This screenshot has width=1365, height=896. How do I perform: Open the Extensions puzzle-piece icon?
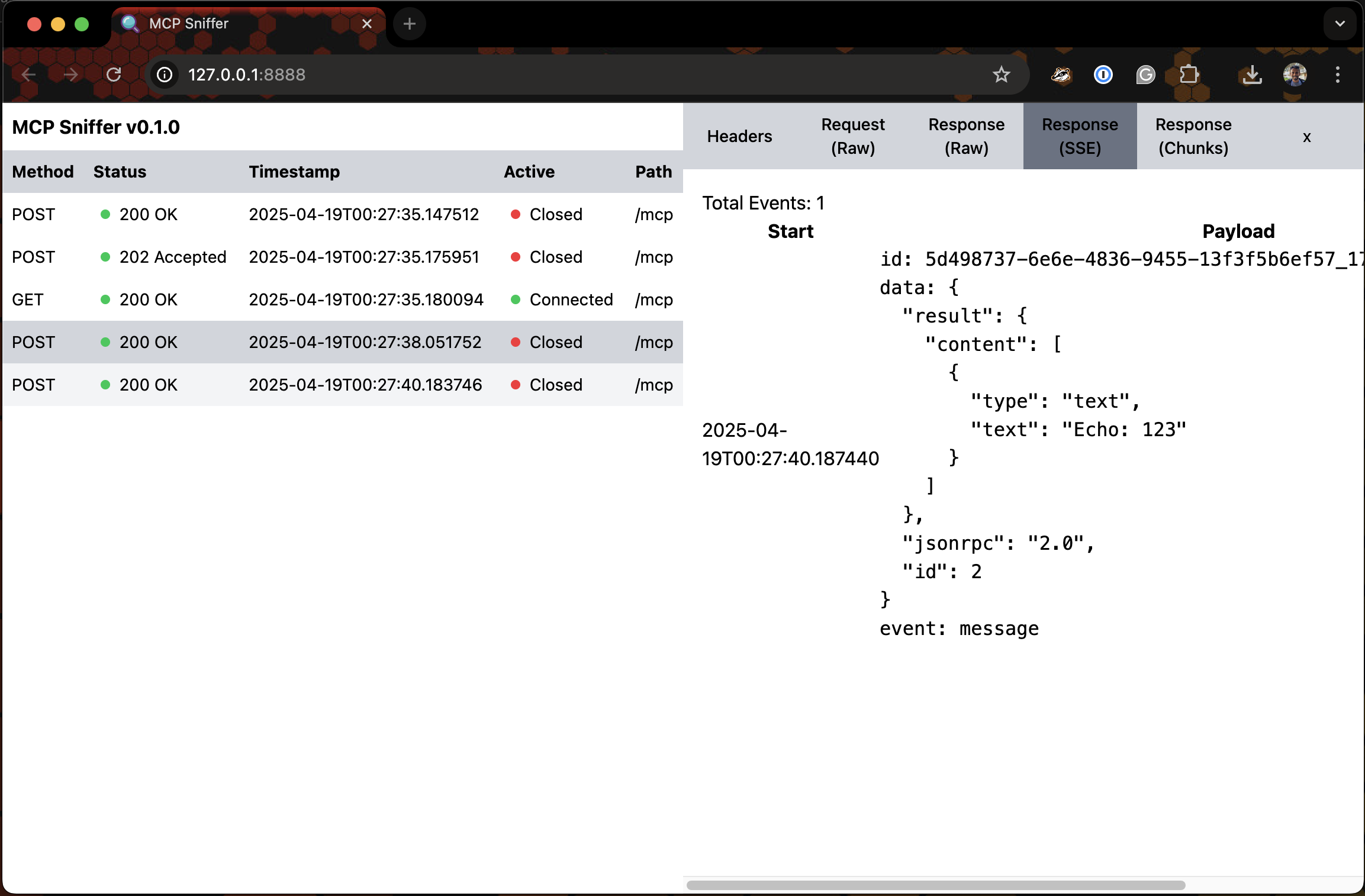1189,75
